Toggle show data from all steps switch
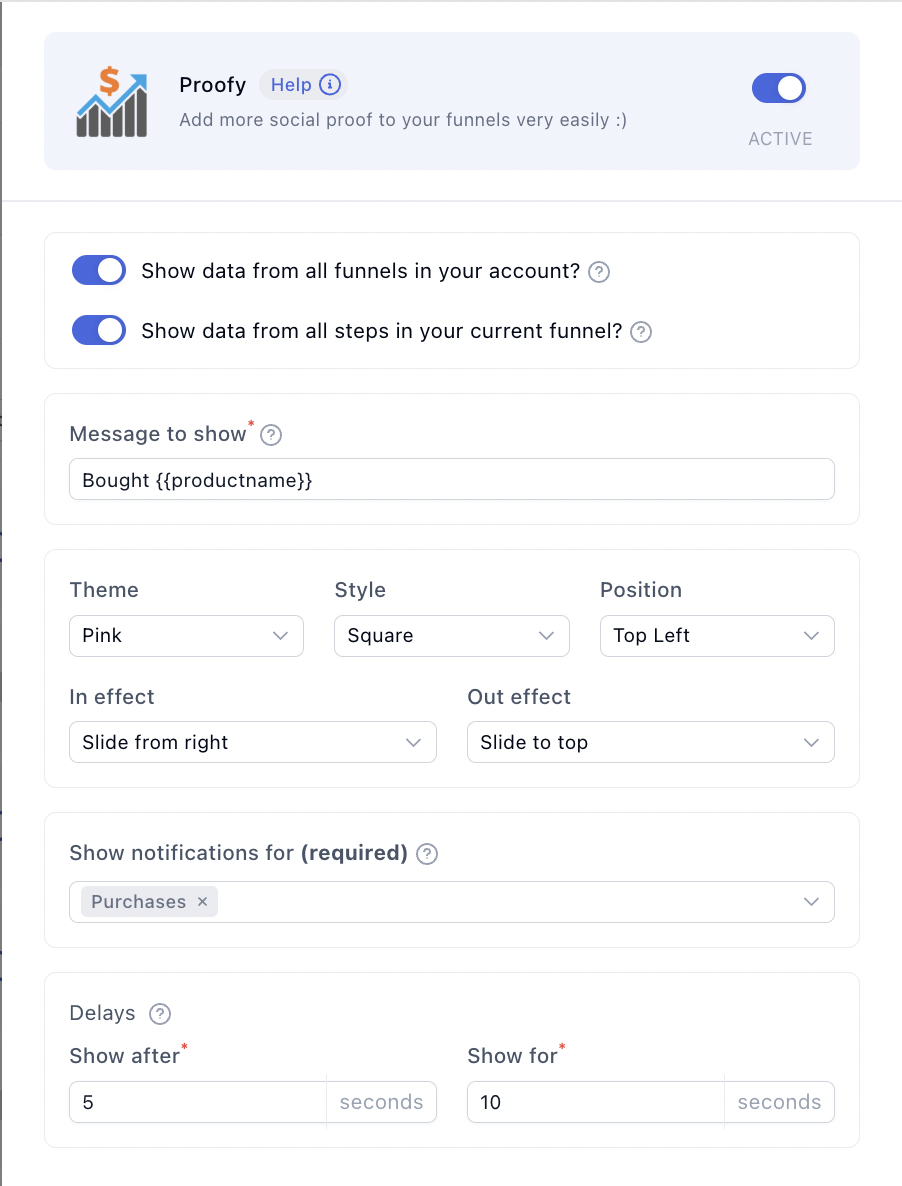The width and height of the screenshot is (902, 1186). point(99,331)
